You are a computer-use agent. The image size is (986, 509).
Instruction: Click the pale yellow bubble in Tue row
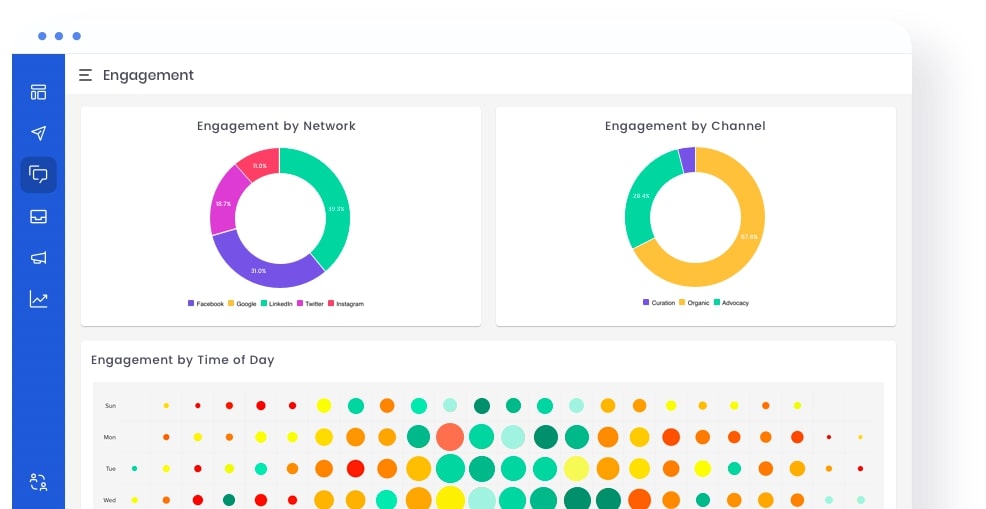coord(576,469)
